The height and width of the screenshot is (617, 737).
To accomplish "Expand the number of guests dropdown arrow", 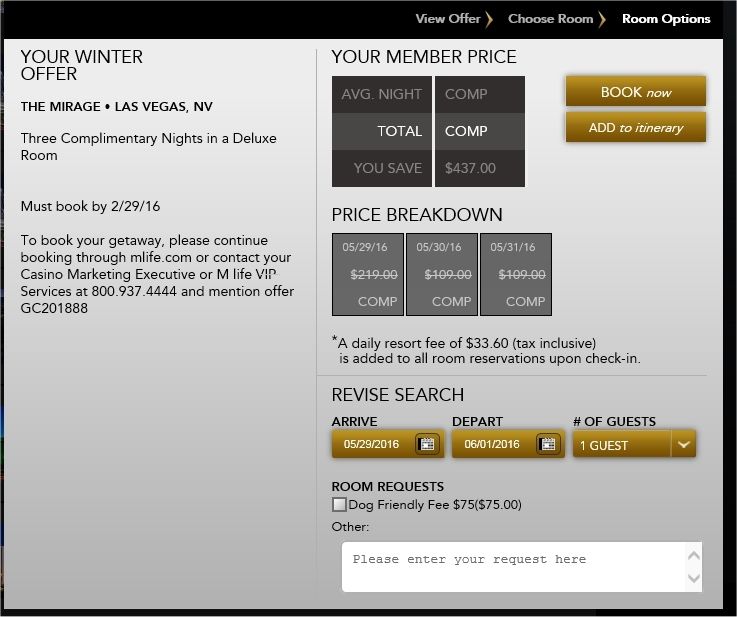I will (683, 444).
